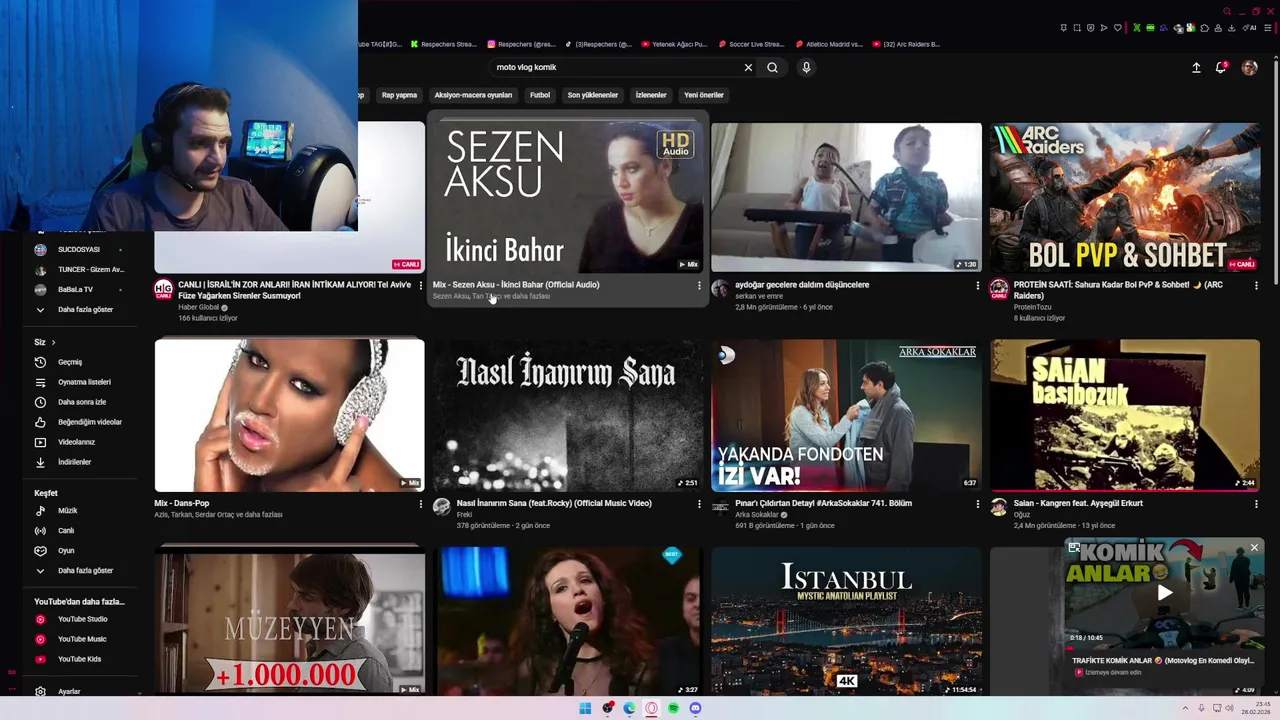Image resolution: width=1280 pixels, height=720 pixels.
Task: Expand mini player with its top-left icon
Action: [1073, 548]
